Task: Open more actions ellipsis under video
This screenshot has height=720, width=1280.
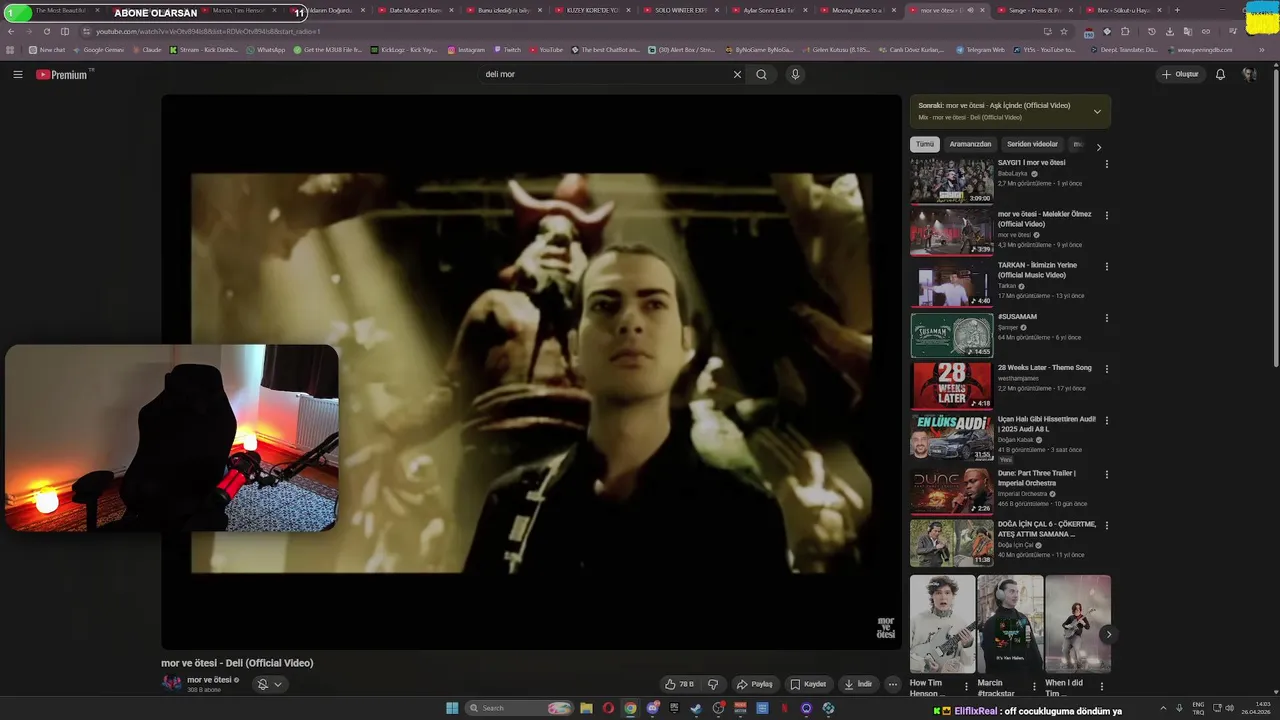Action: coord(893,684)
